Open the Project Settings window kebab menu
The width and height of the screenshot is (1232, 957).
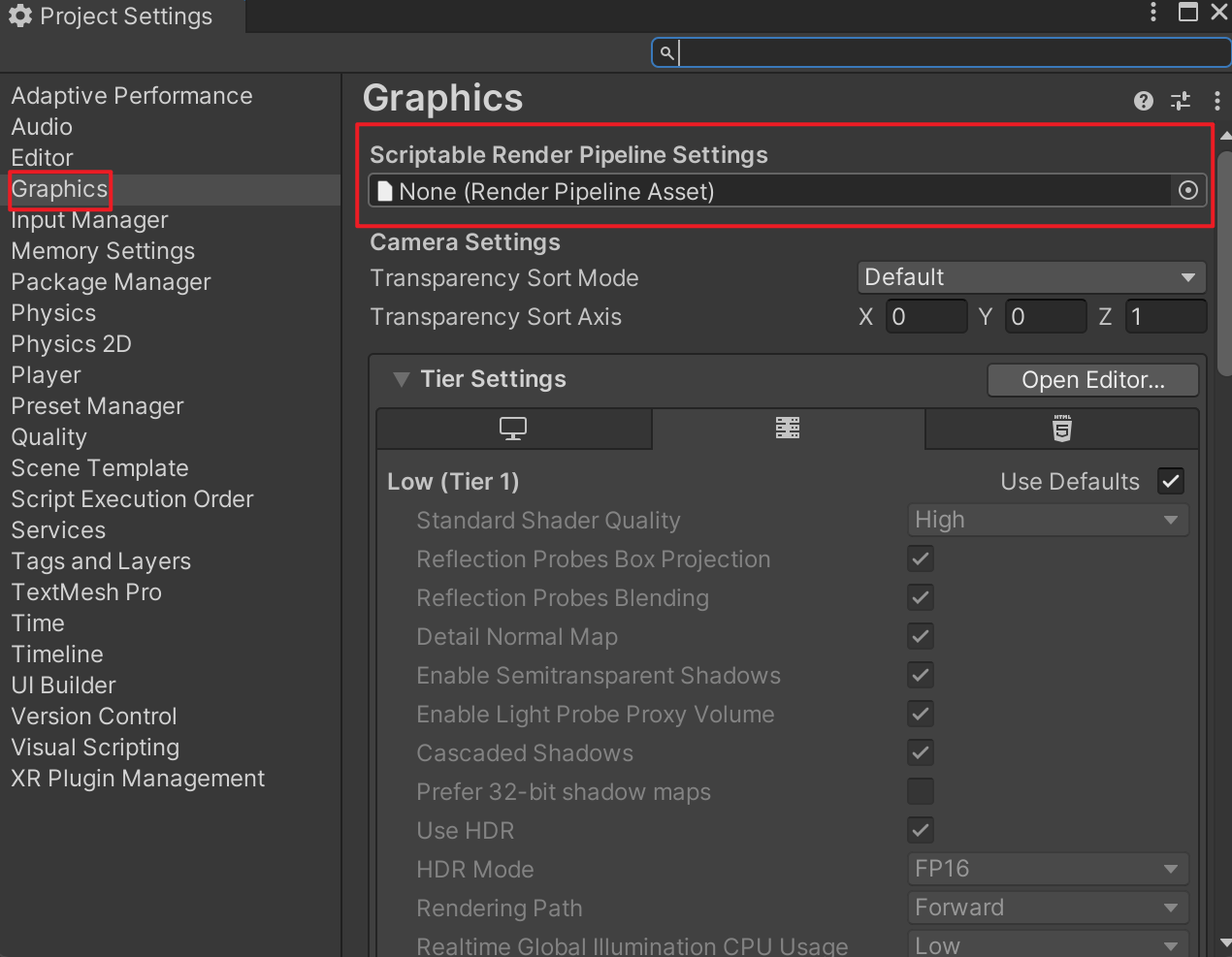tap(1153, 12)
